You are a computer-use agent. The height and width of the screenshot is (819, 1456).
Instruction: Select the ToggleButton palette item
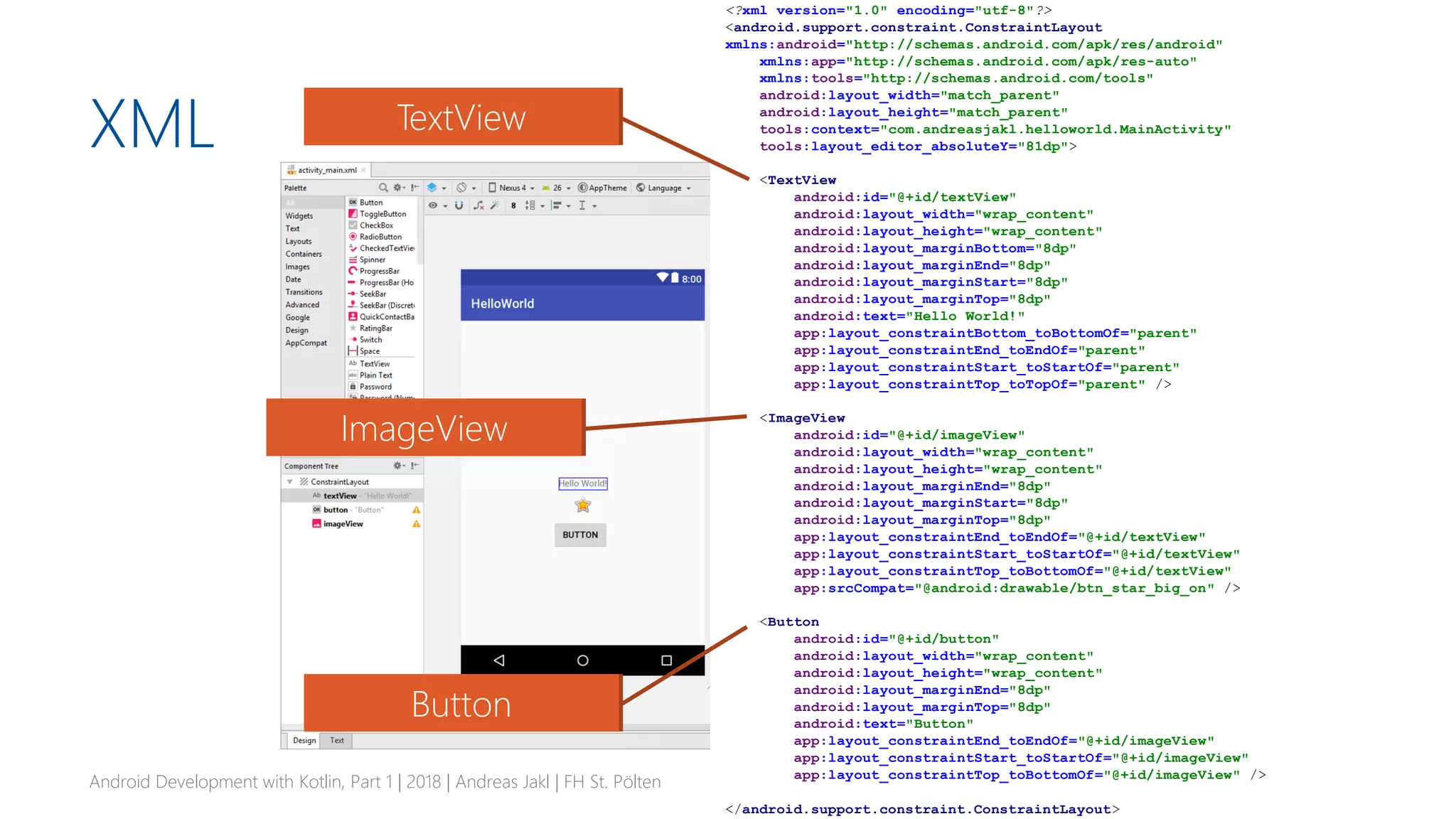click(382, 214)
